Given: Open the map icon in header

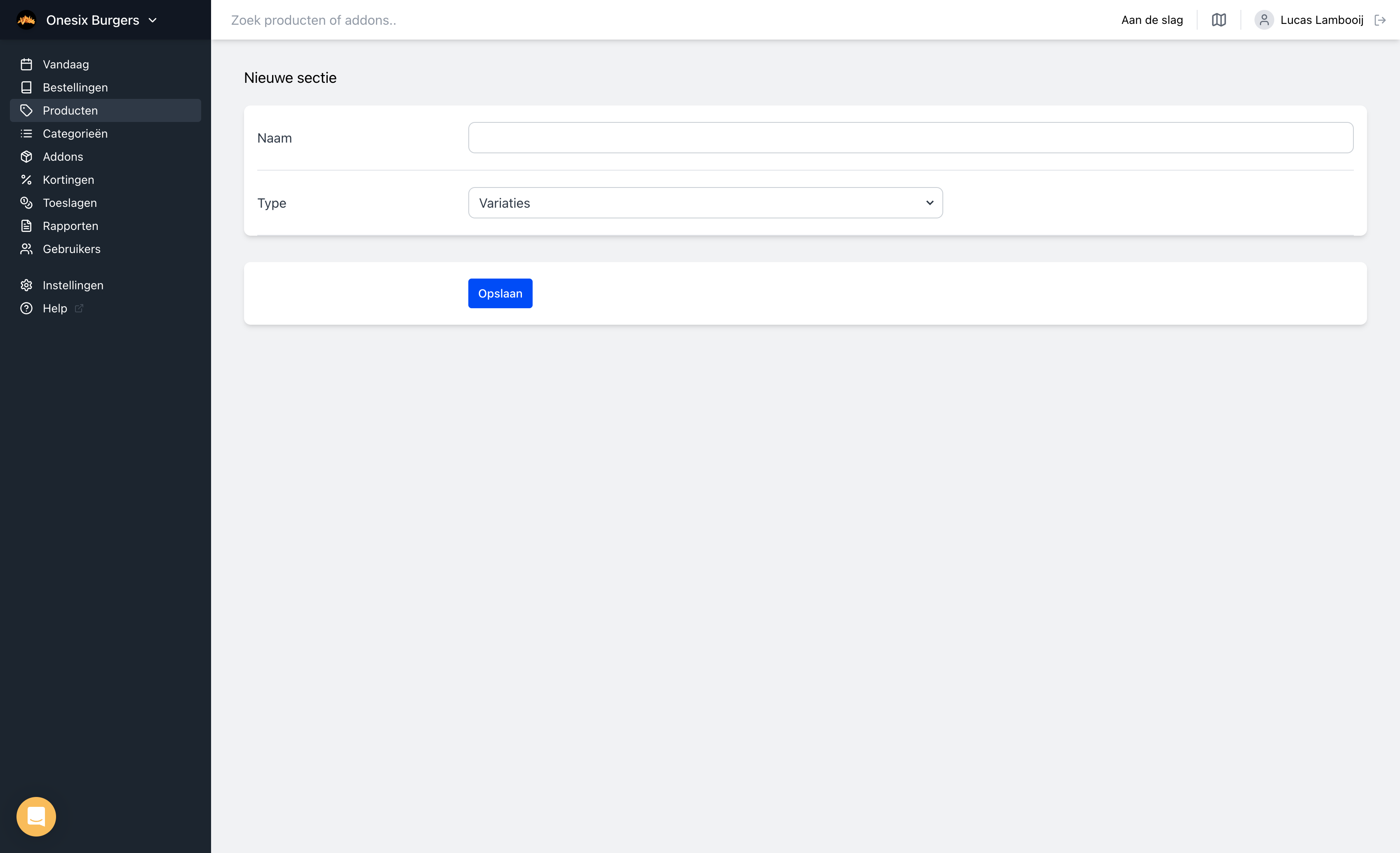Looking at the screenshot, I should (1219, 20).
